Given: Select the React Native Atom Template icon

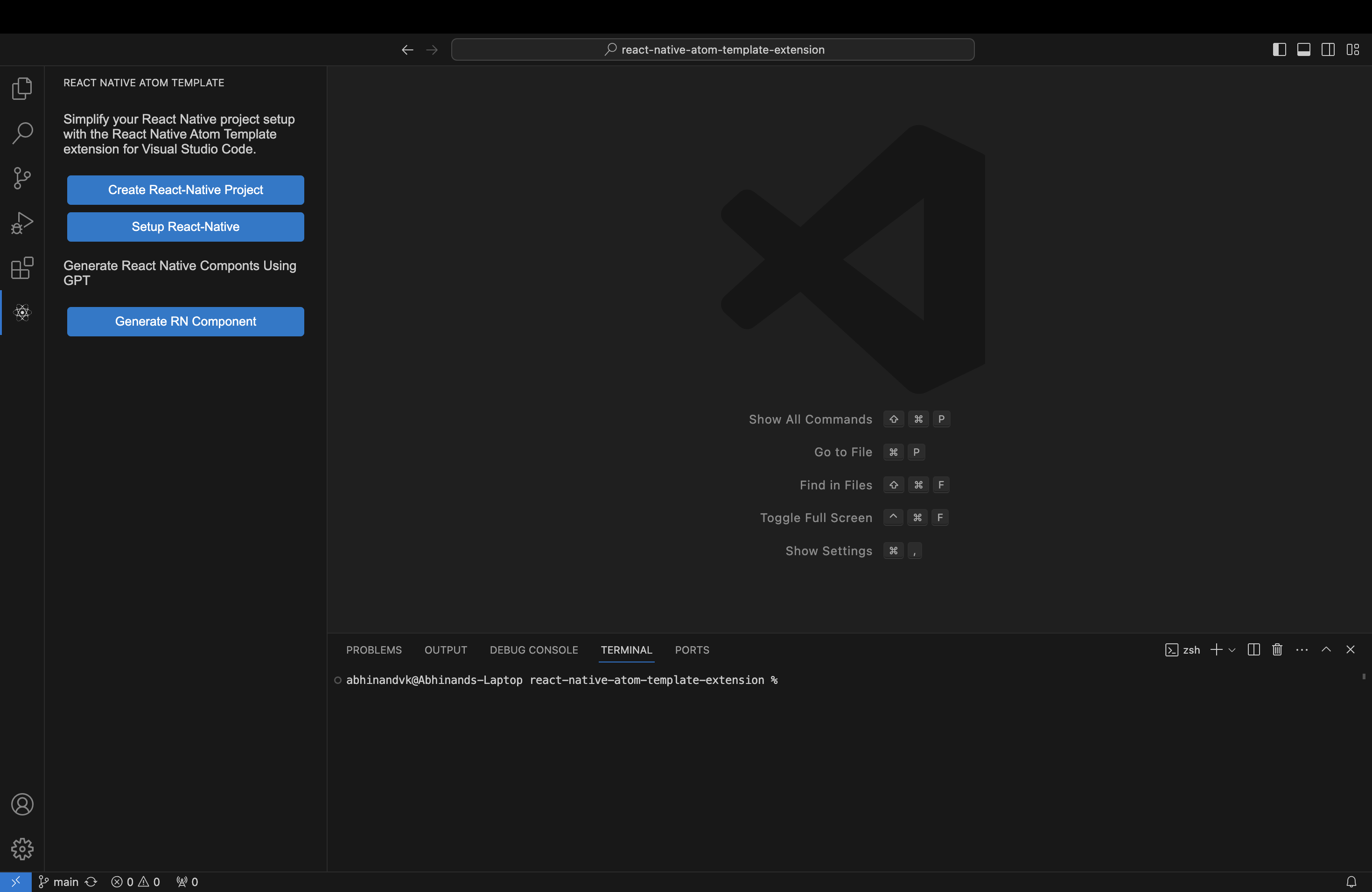Looking at the screenshot, I should pyautogui.click(x=22, y=312).
